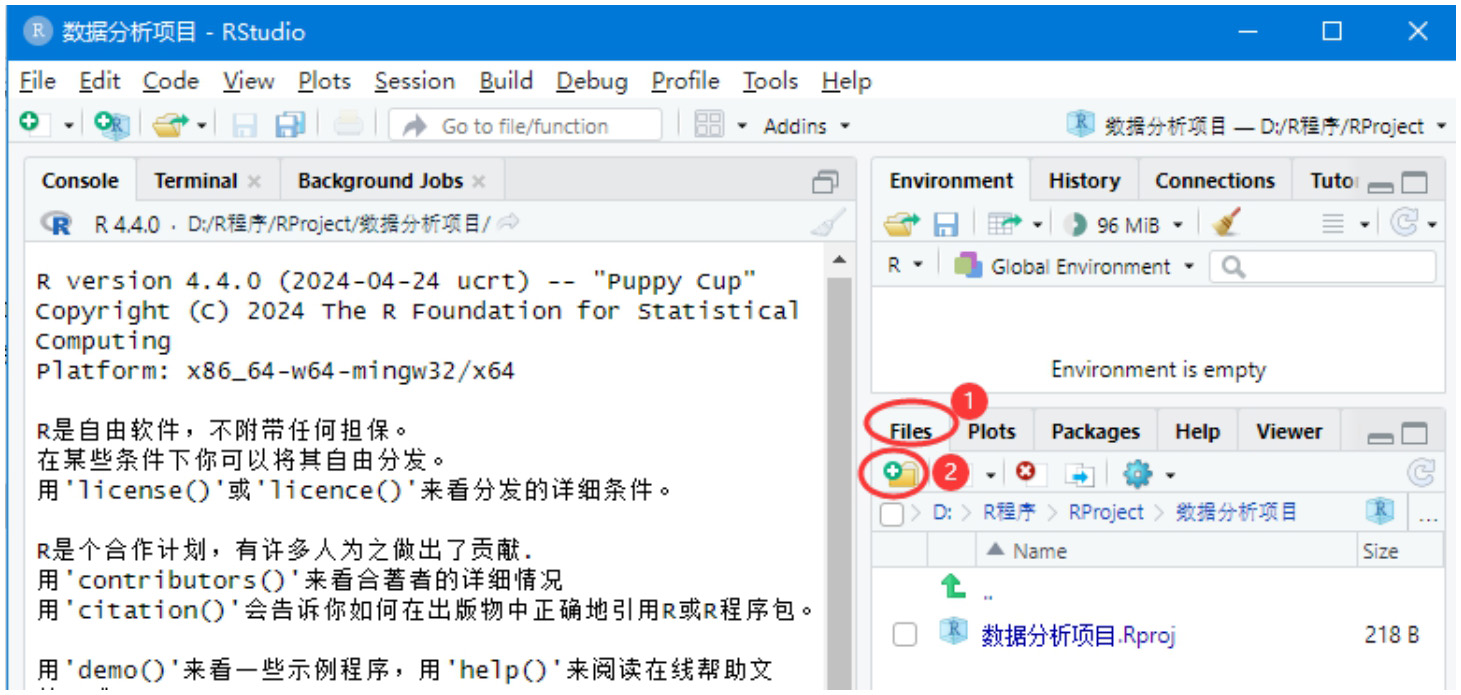This screenshot has width=1461, height=695.
Task: Open the New File dropdown arrow
Action: coord(69,126)
